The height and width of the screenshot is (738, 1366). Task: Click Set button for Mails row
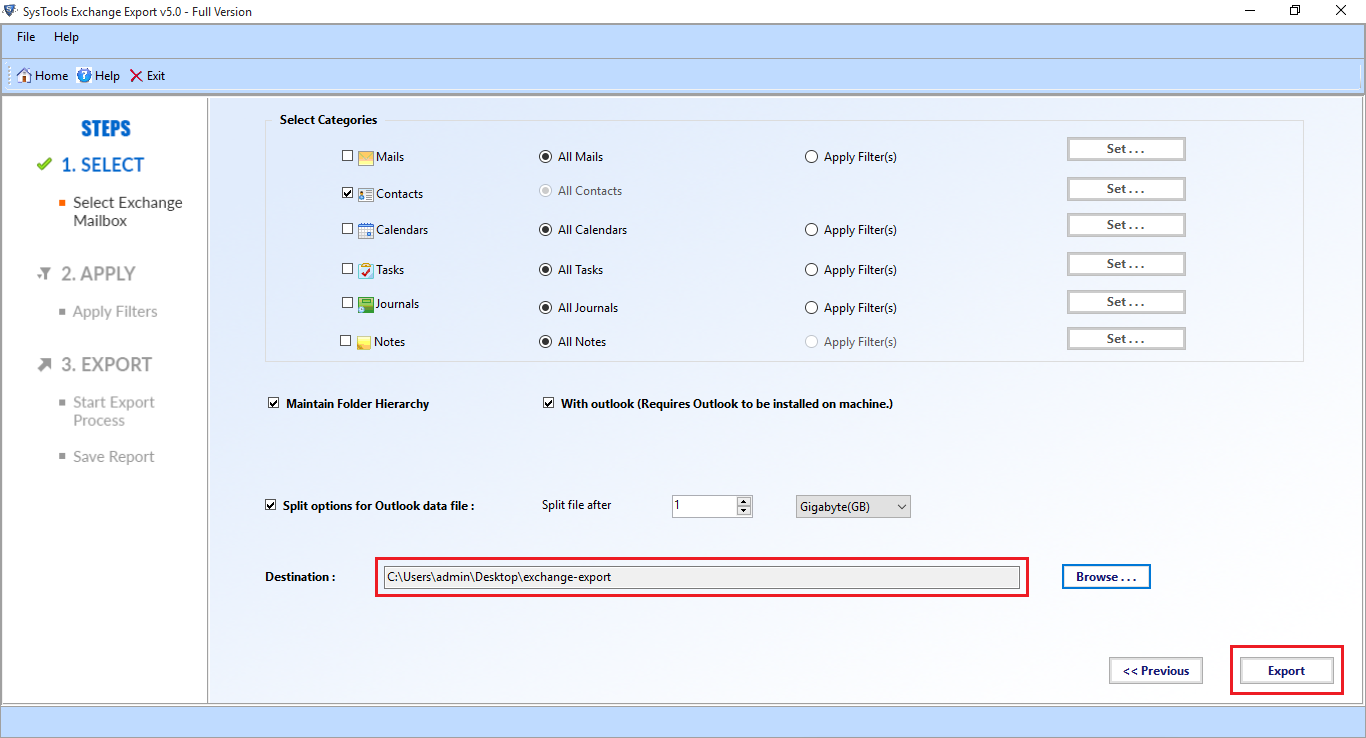(1126, 149)
